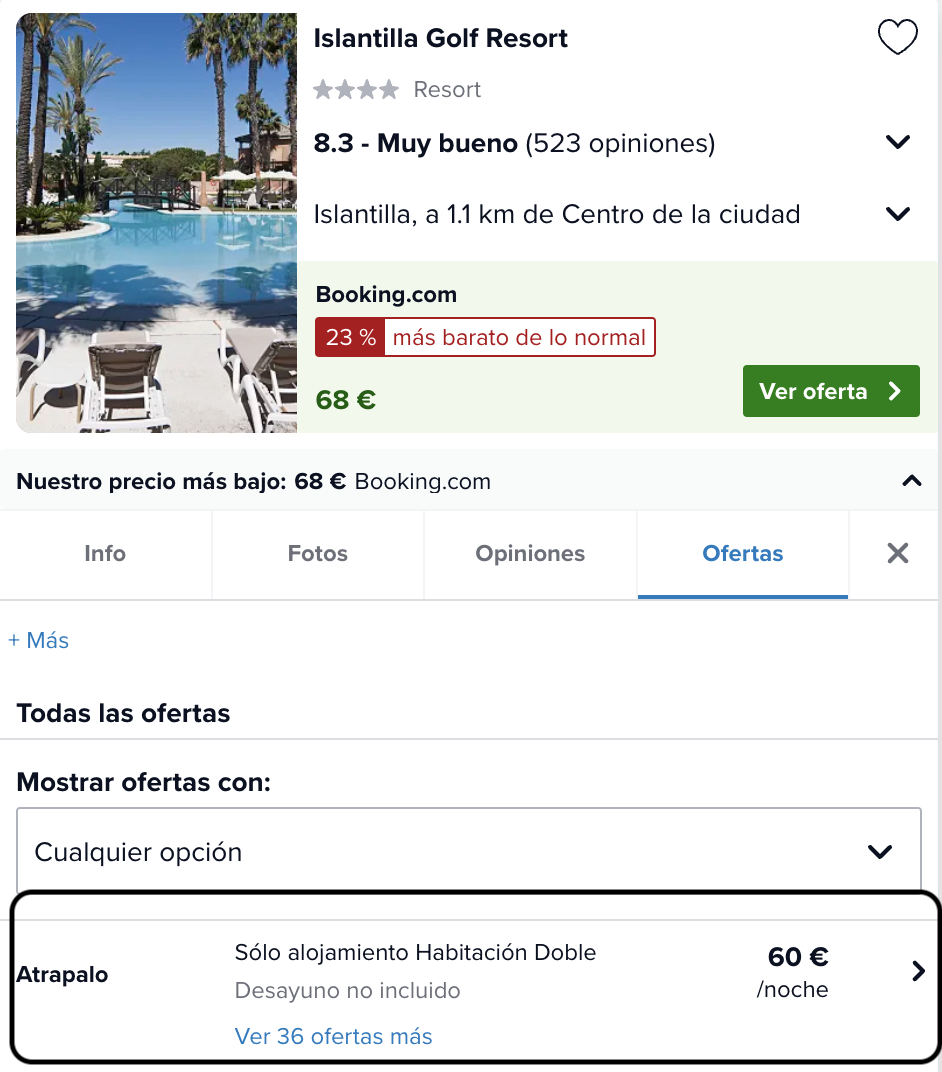Save hotel with the heart icon

897,37
